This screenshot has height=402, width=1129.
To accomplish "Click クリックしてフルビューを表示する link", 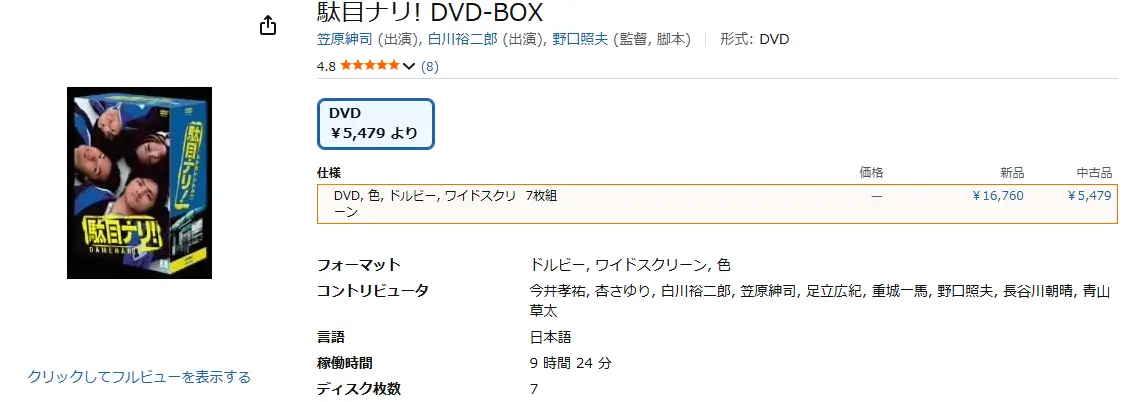I will [x=139, y=377].
